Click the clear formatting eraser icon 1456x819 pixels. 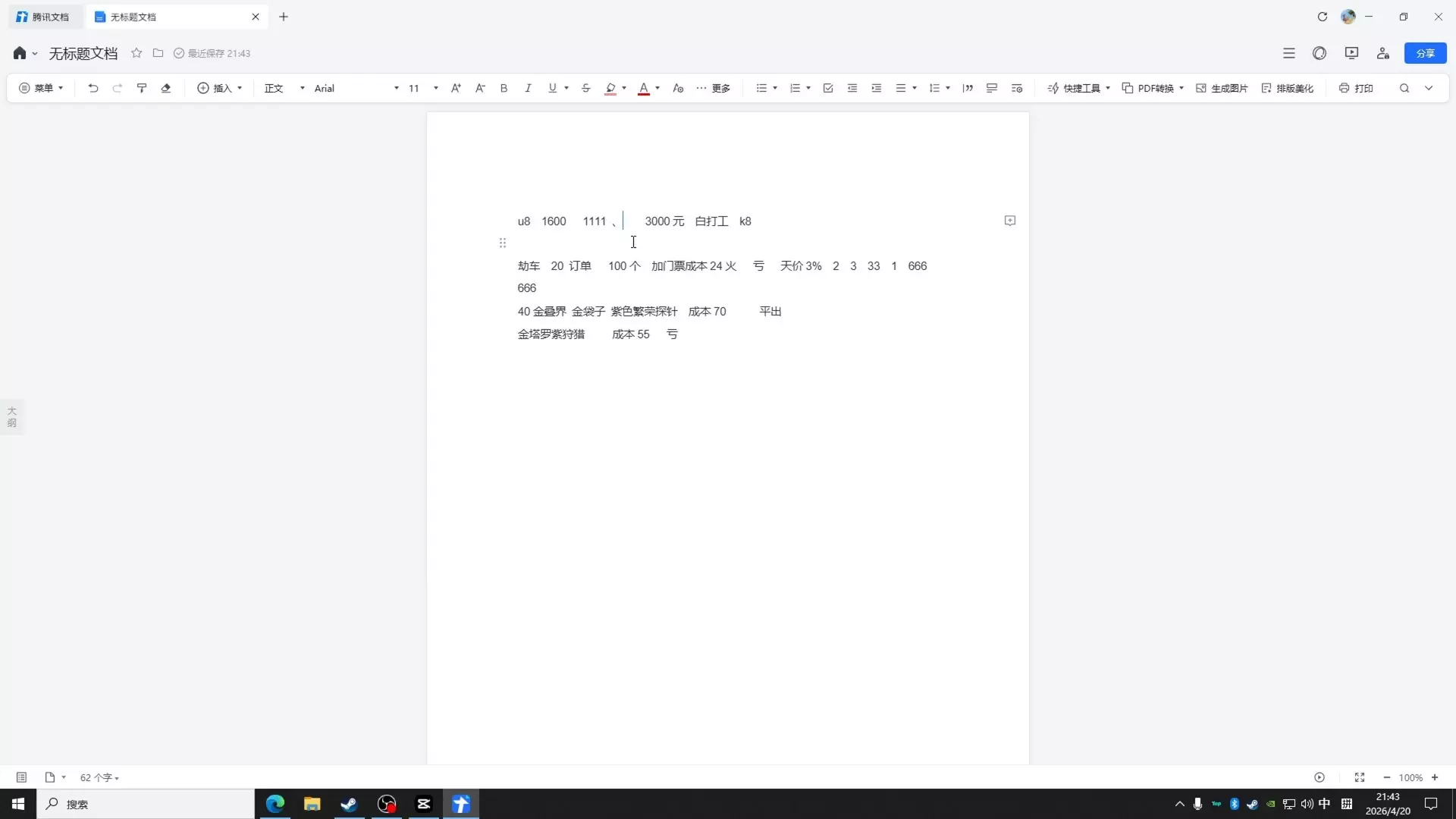166,88
